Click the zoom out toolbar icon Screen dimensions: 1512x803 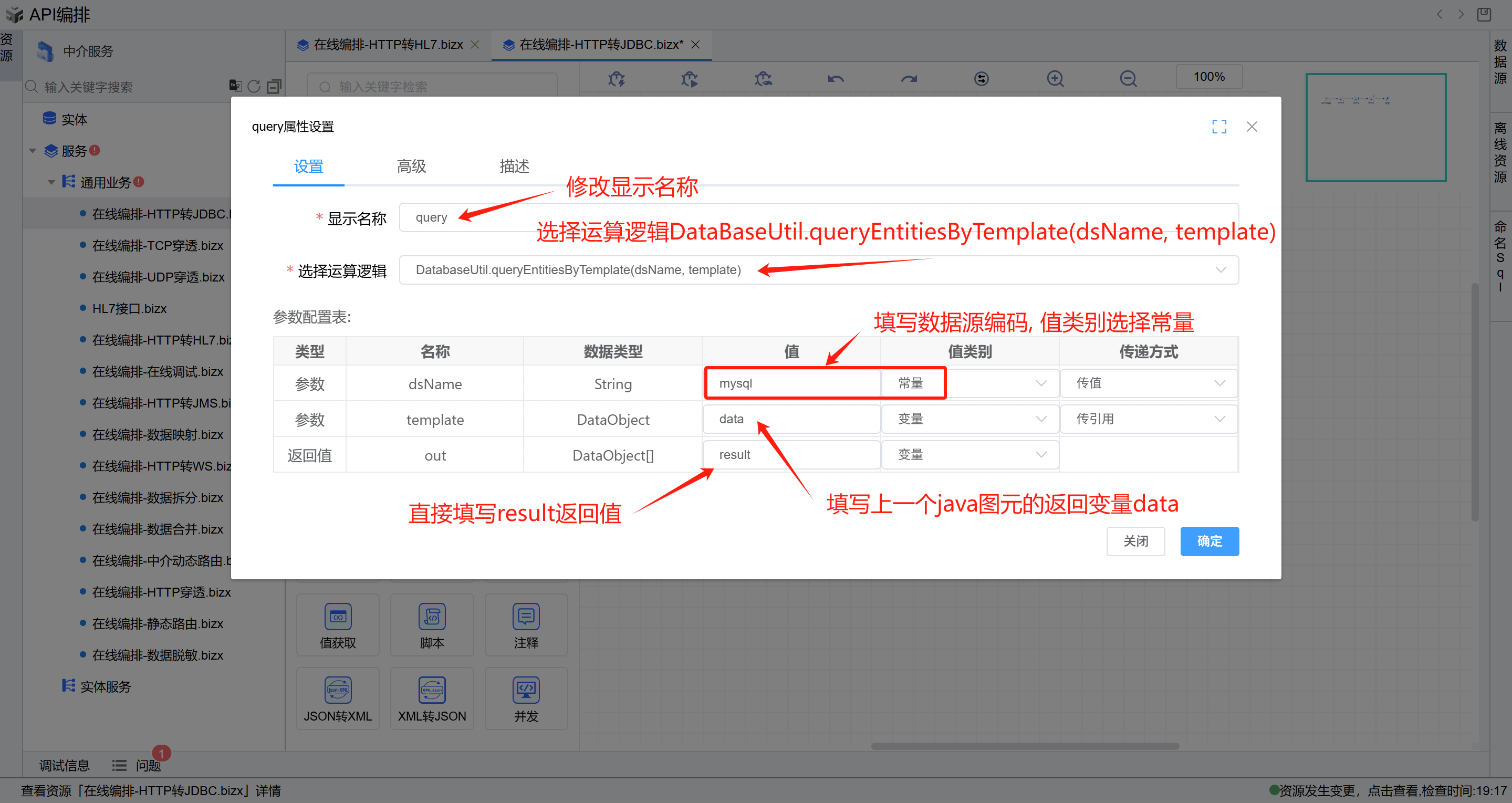[1128, 79]
